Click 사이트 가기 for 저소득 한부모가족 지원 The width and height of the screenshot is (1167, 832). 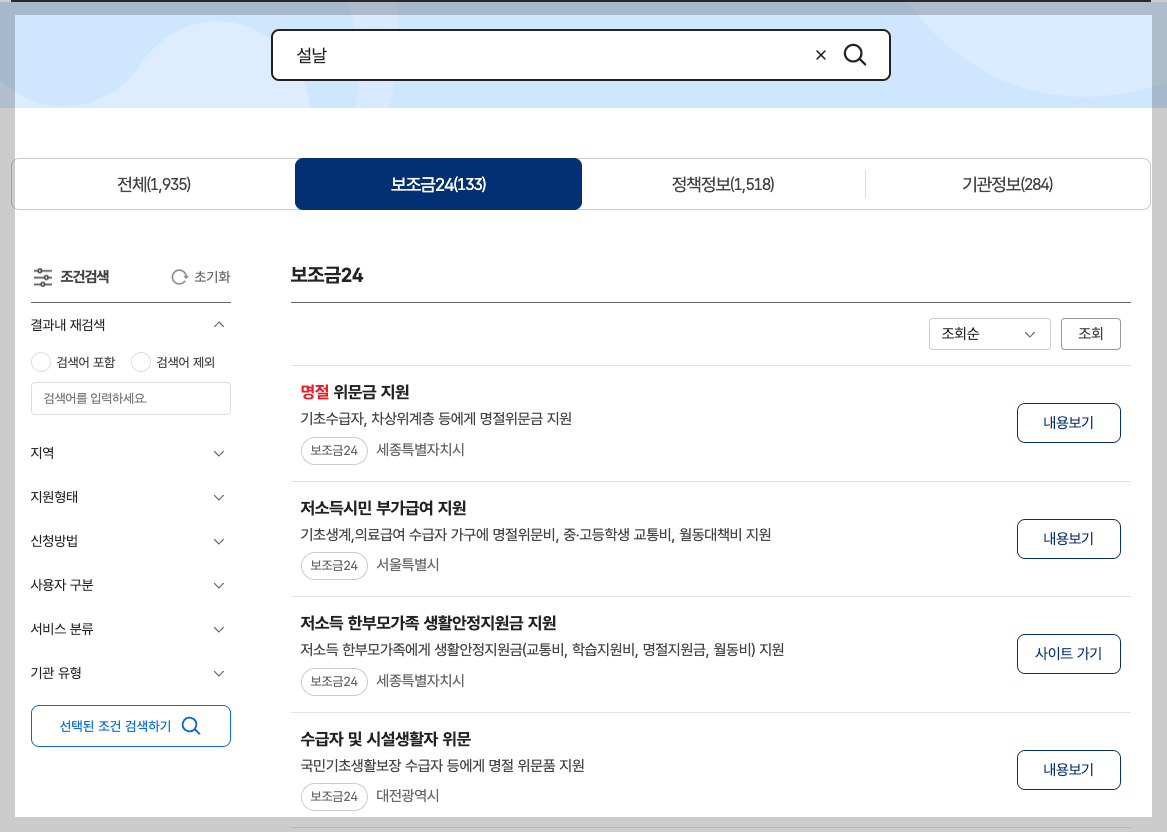(1068, 654)
